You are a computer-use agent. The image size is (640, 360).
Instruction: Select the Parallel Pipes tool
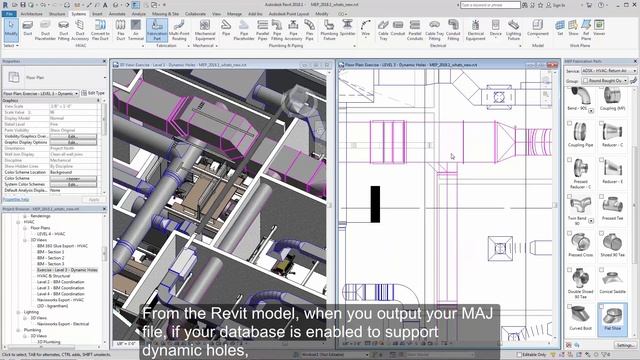click(x=262, y=30)
